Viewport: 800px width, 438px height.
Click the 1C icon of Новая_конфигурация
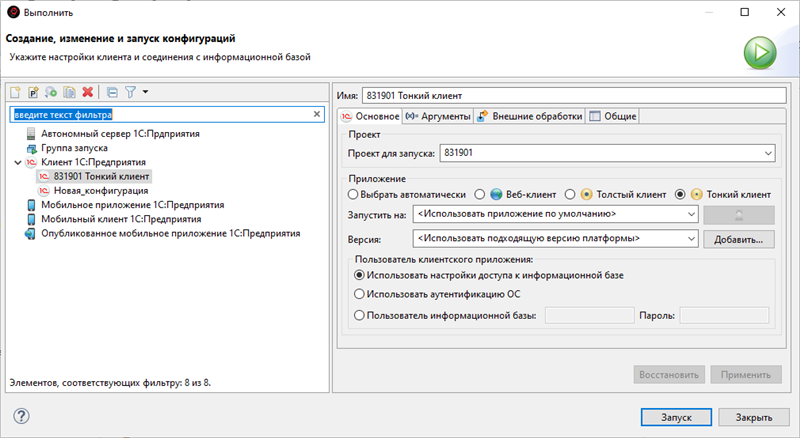pos(44,191)
